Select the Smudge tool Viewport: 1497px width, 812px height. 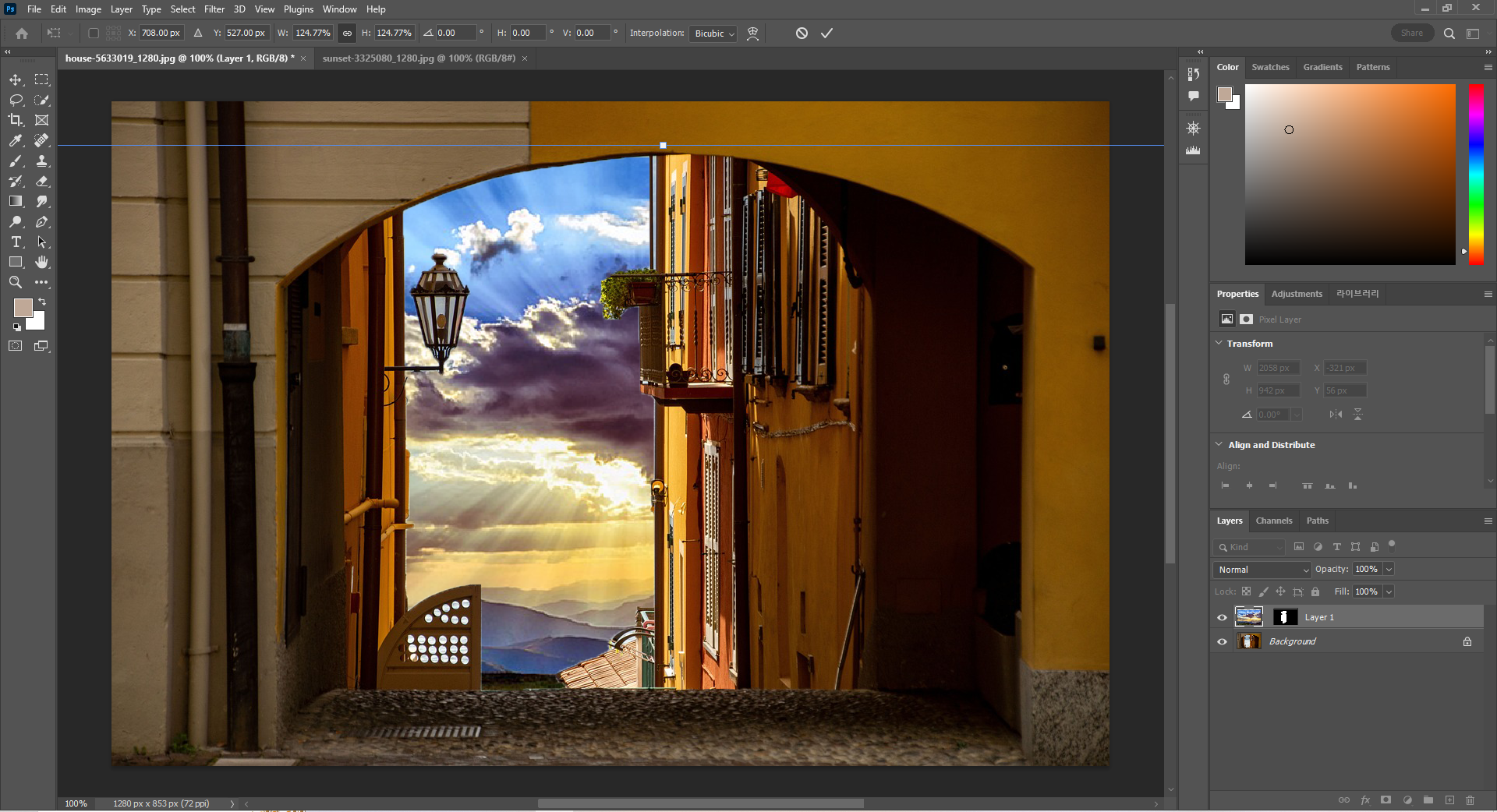point(42,201)
